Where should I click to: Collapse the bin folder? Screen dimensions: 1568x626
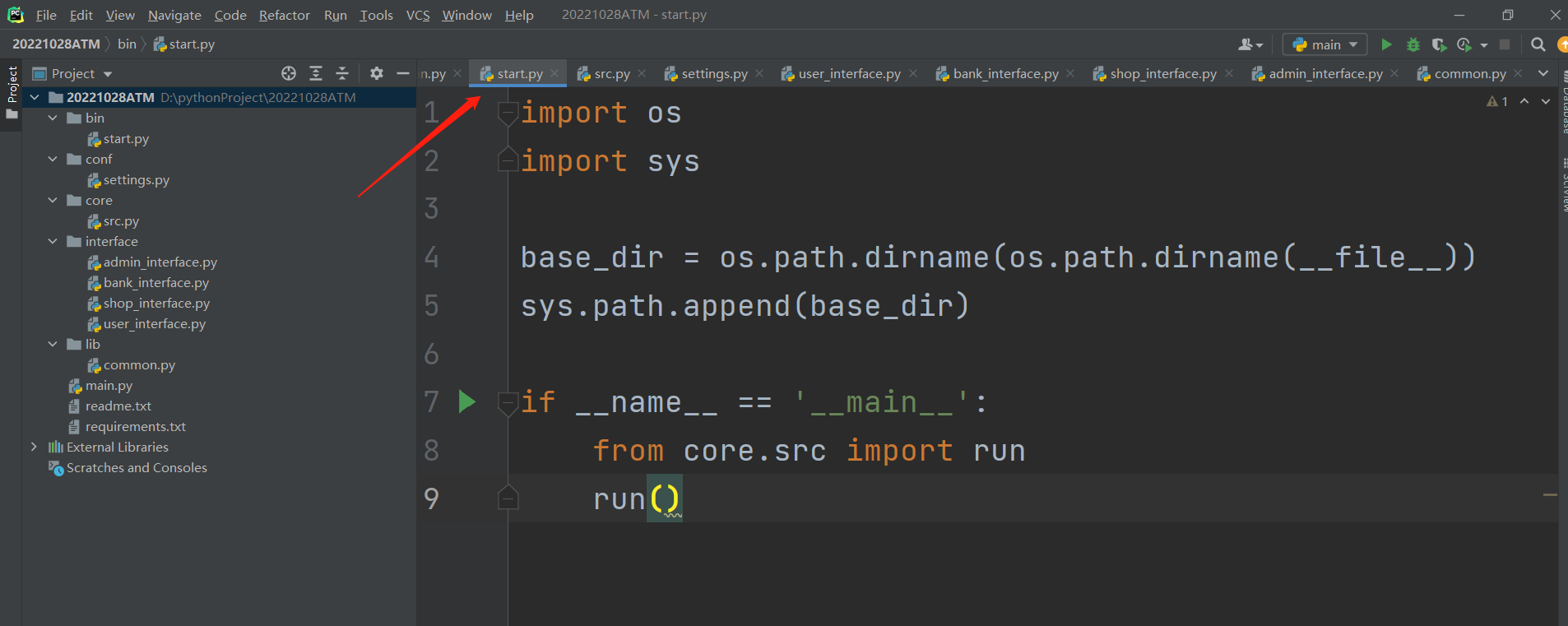[x=53, y=118]
